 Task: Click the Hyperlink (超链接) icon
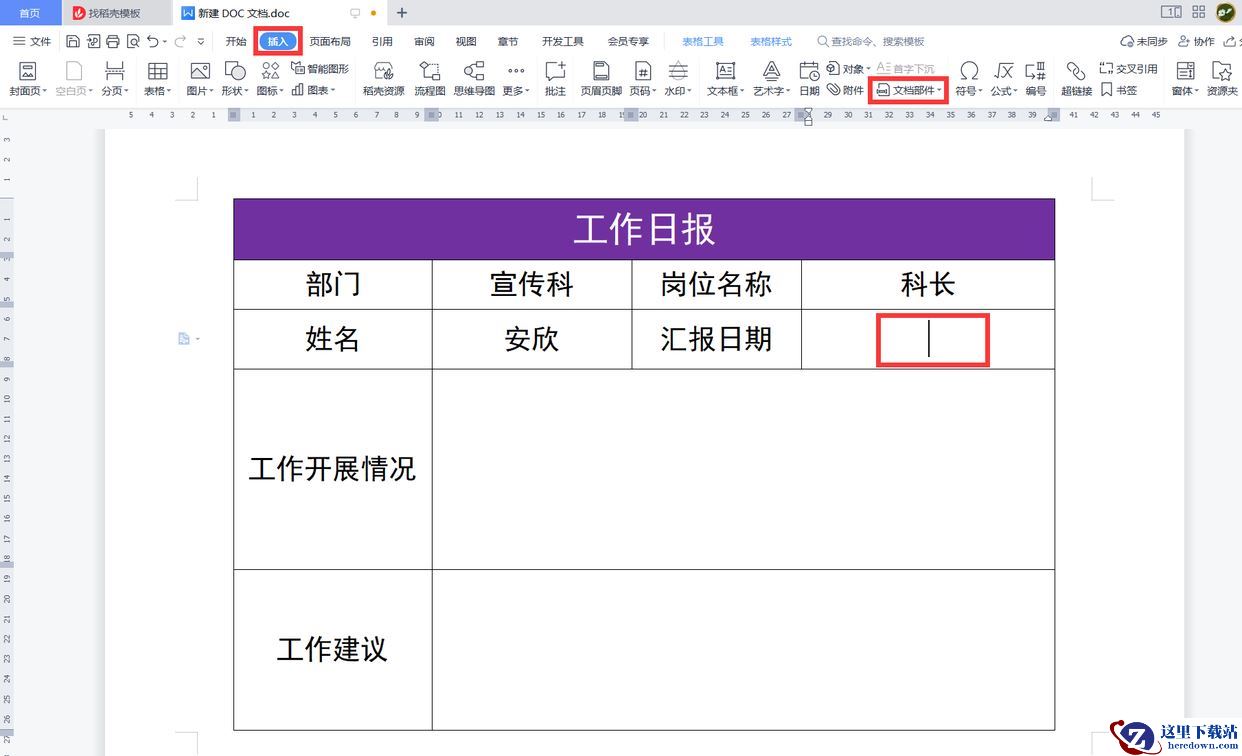[1076, 71]
